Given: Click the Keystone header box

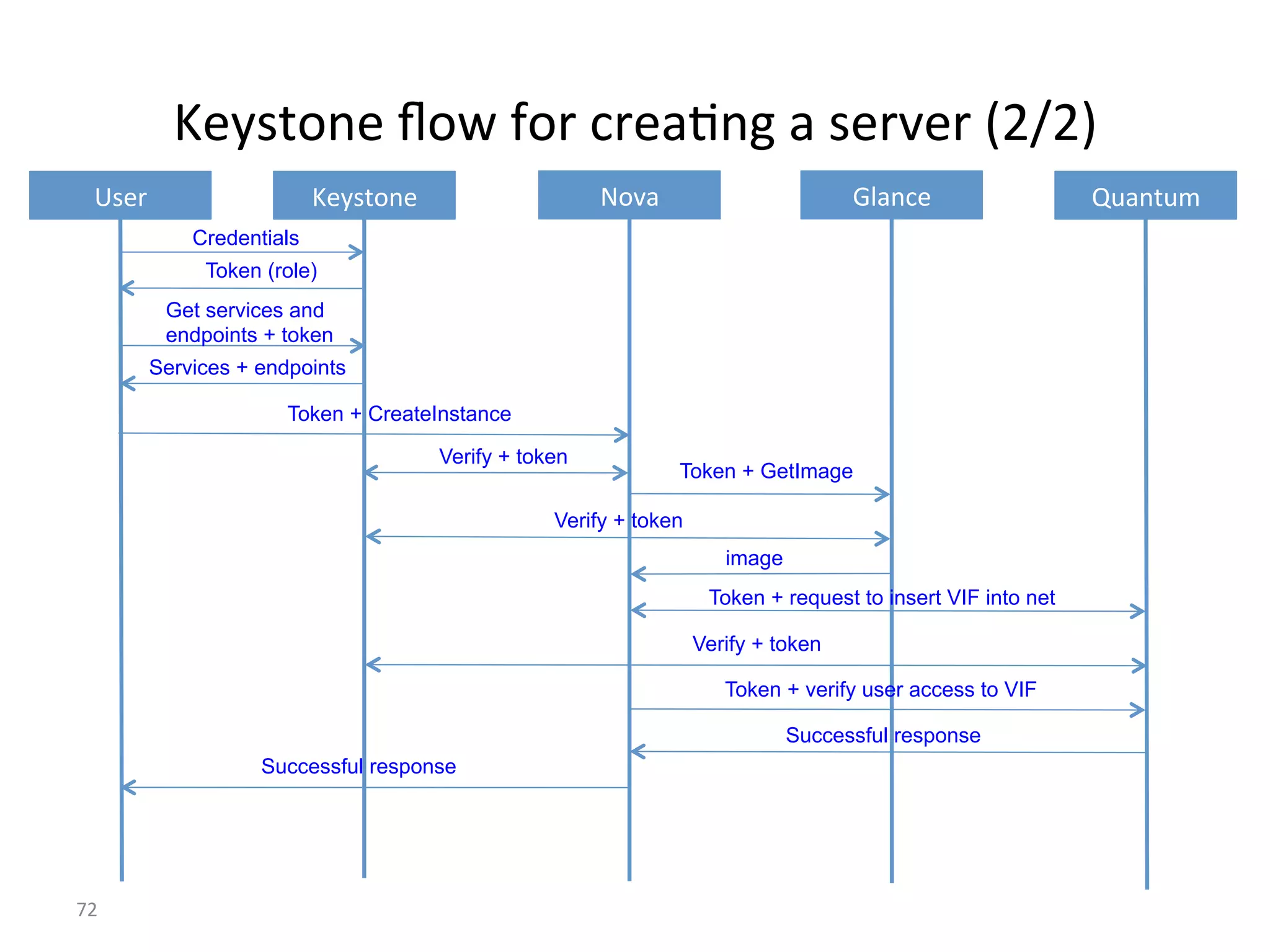Looking at the screenshot, I should click(364, 196).
